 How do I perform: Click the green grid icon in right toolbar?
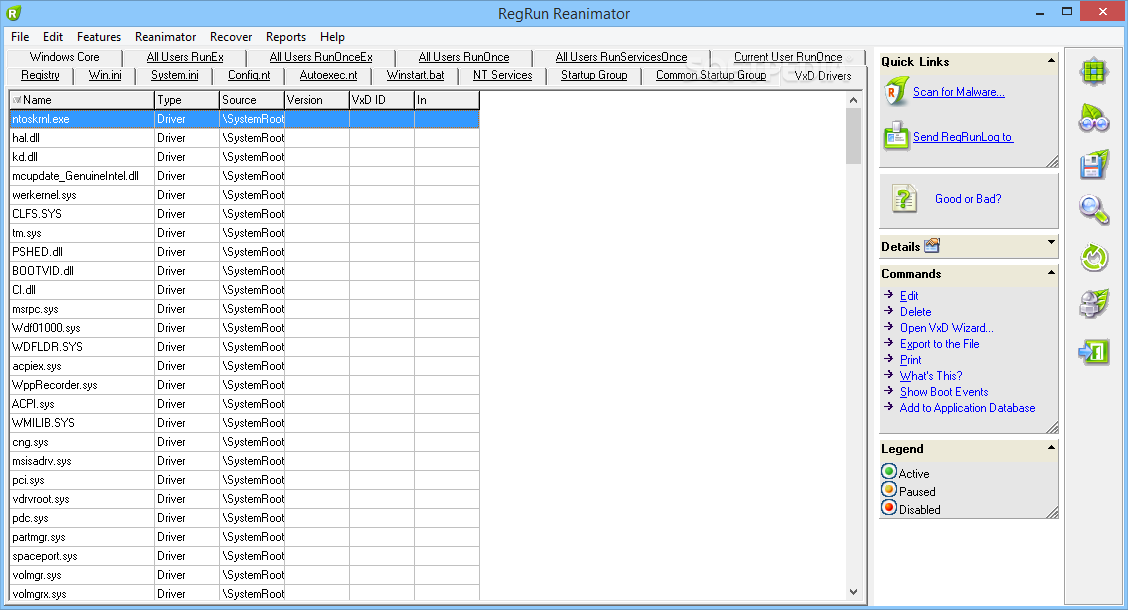point(1093,72)
